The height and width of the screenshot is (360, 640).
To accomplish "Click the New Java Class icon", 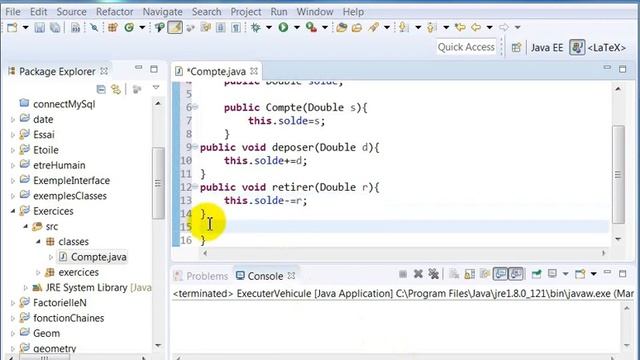I will tap(129, 27).
